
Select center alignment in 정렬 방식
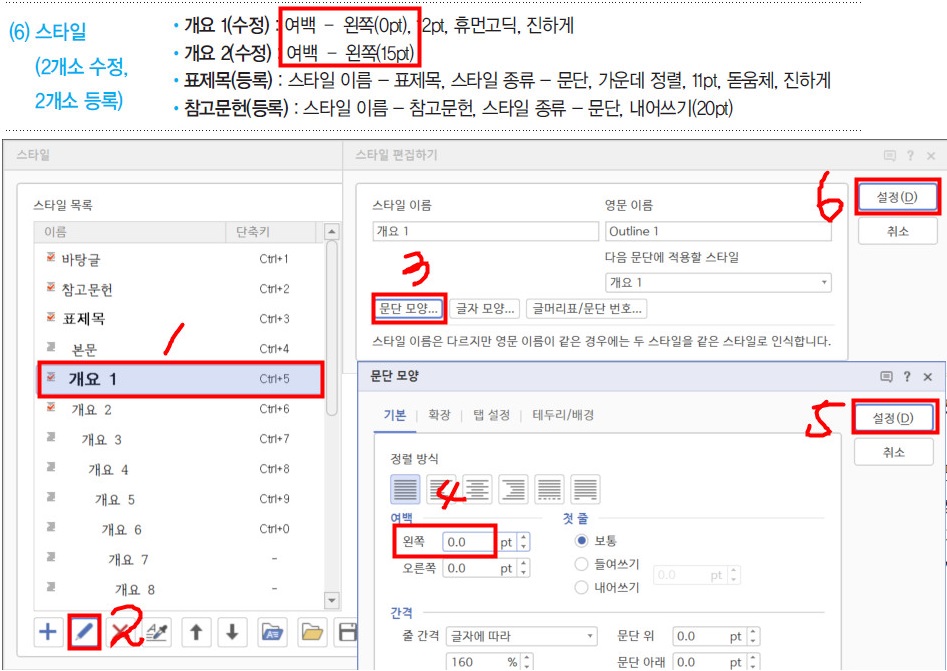478,489
